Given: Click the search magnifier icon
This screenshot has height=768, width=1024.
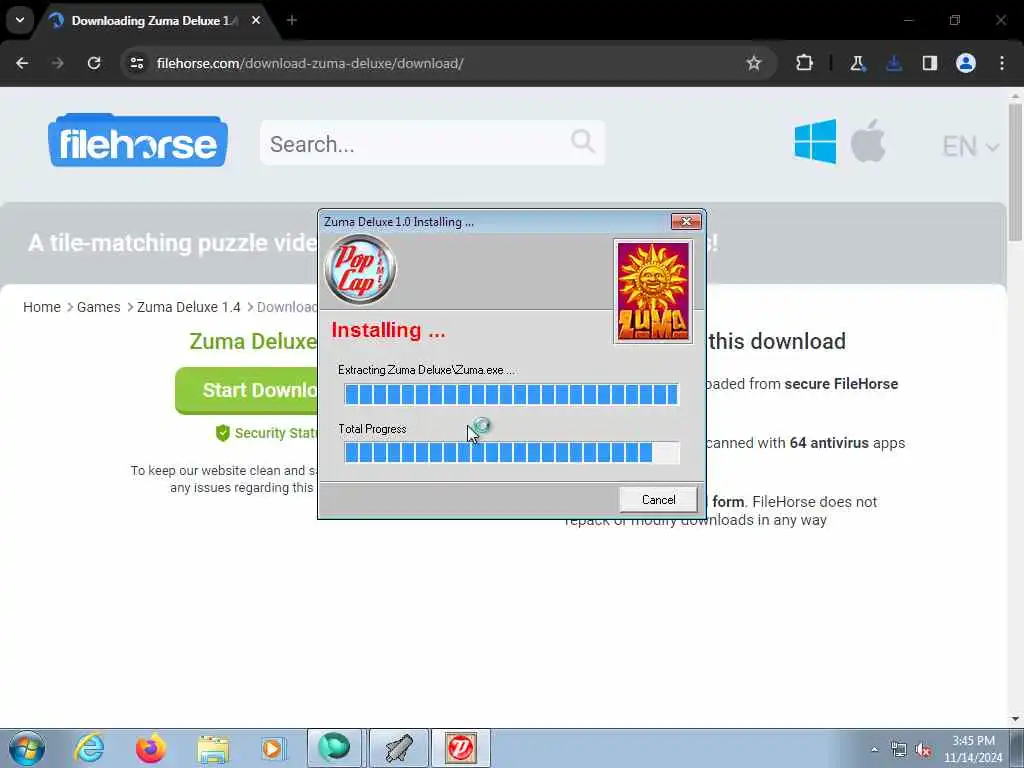Looking at the screenshot, I should [582, 141].
